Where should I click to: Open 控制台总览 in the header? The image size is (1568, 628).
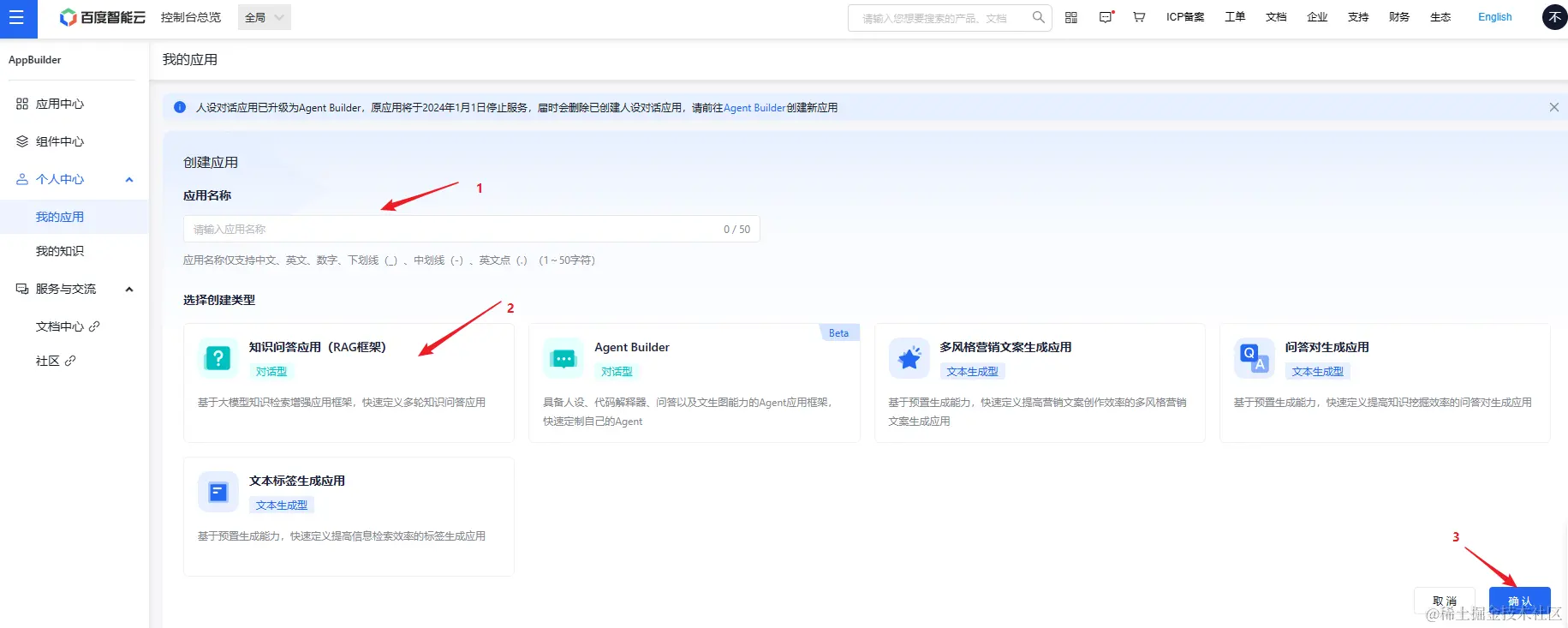(x=191, y=17)
